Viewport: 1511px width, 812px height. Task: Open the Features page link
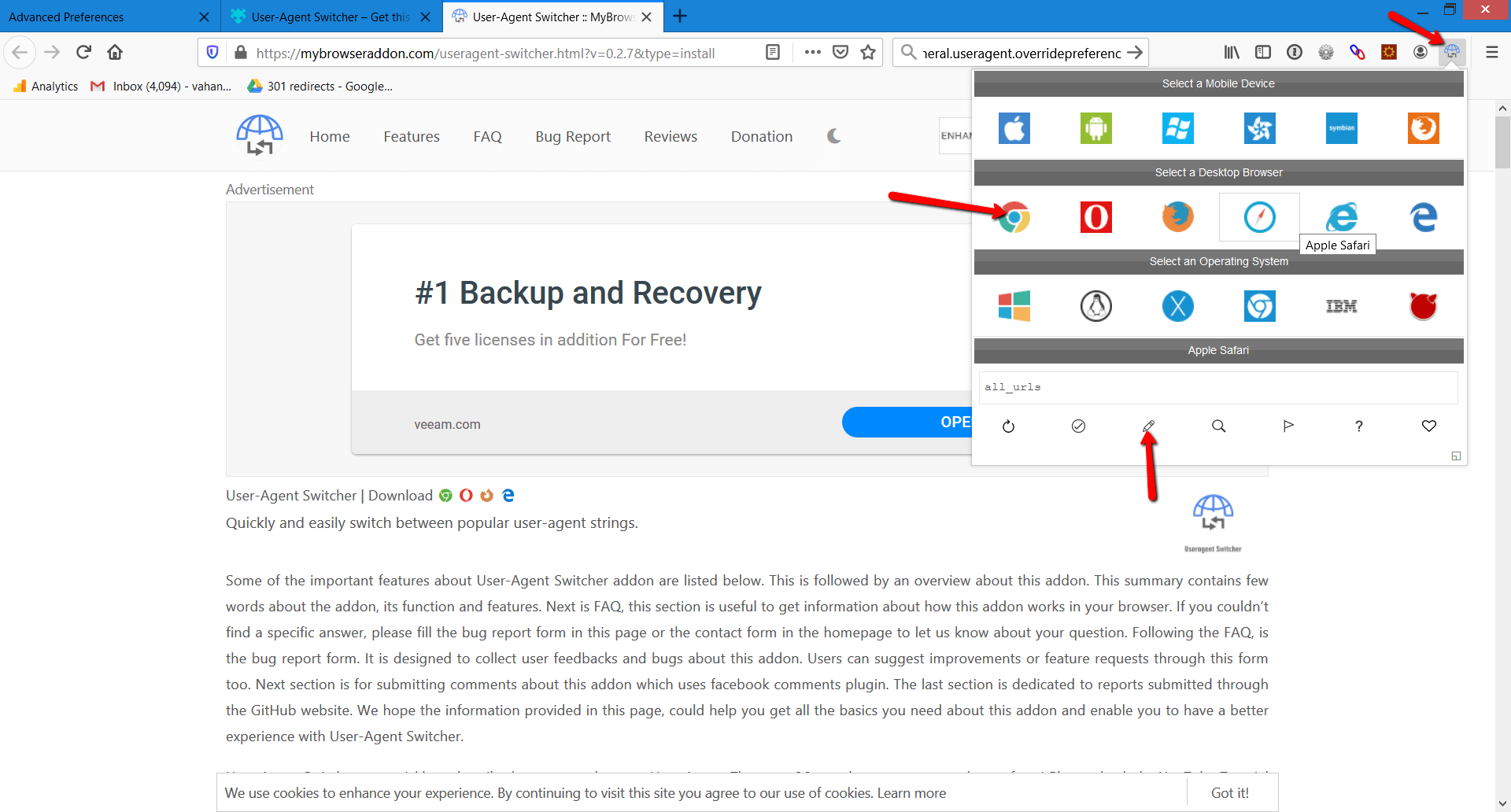point(411,136)
